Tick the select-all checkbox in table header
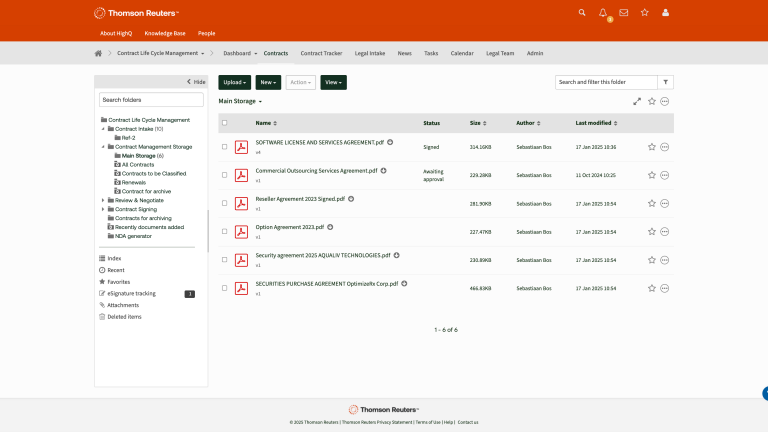The image size is (768, 432). pyautogui.click(x=225, y=123)
